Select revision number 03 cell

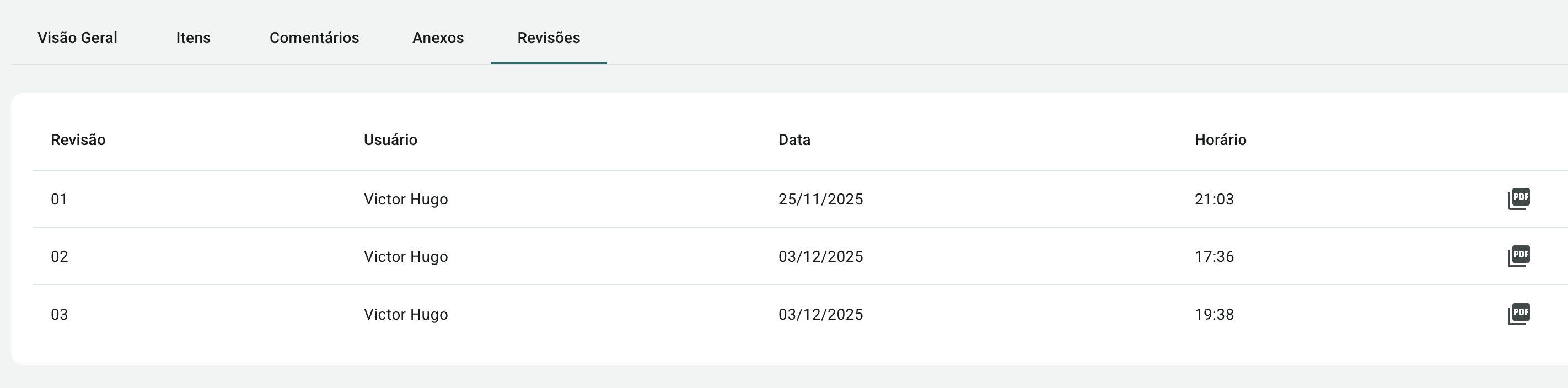tap(59, 314)
